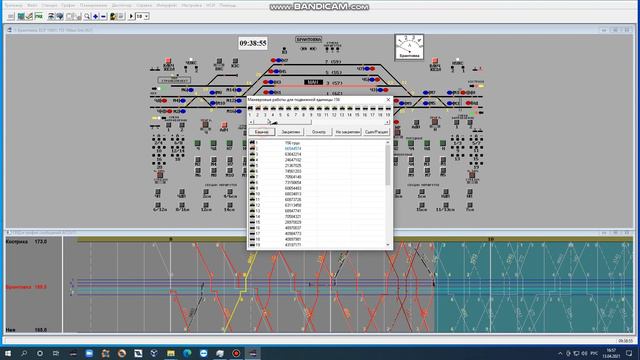Click the Осмотр button in dialog
This screenshot has width=640, height=360.
[x=319, y=132]
